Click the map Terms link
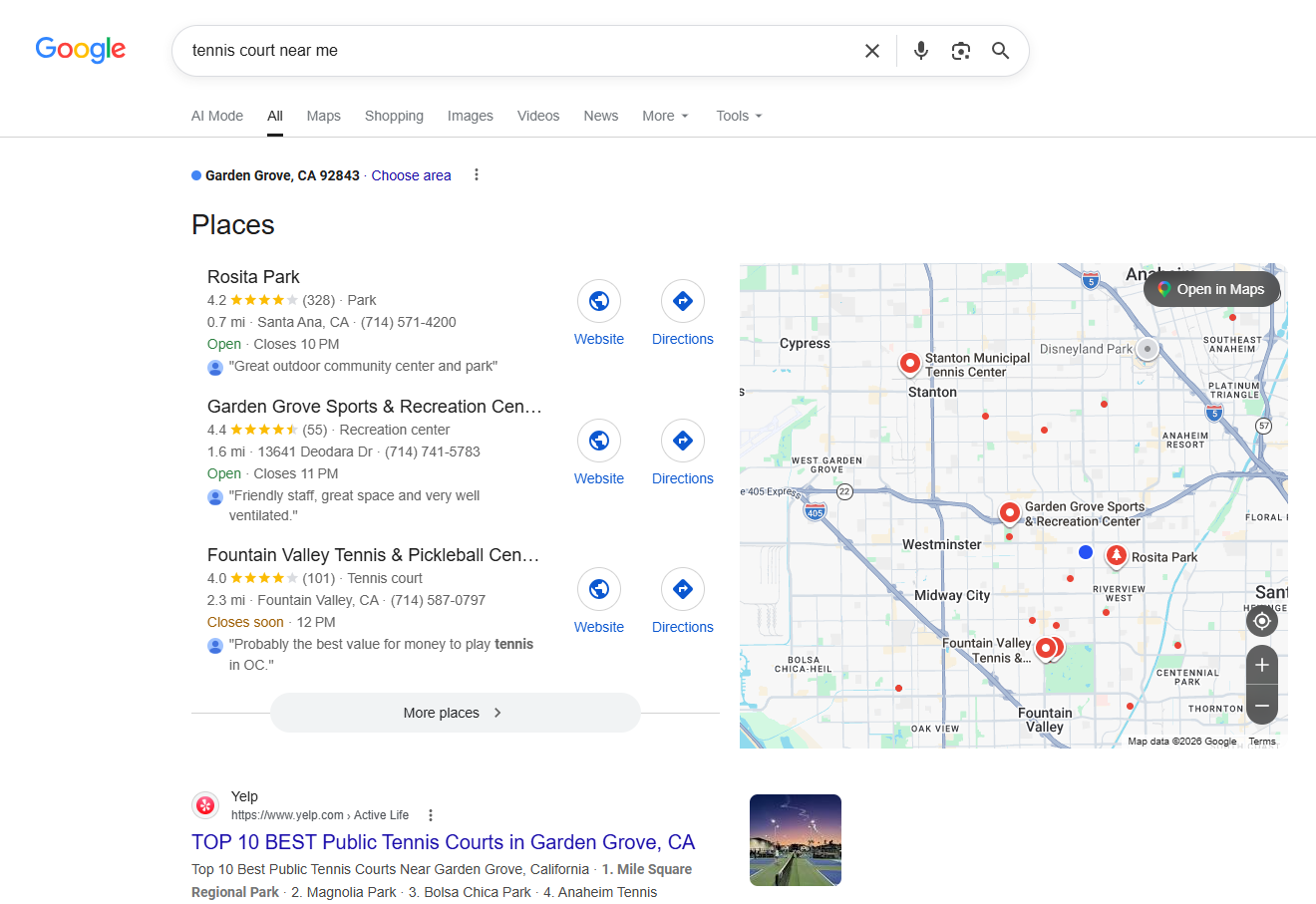Image resolution: width=1316 pixels, height=904 pixels. click(1262, 742)
